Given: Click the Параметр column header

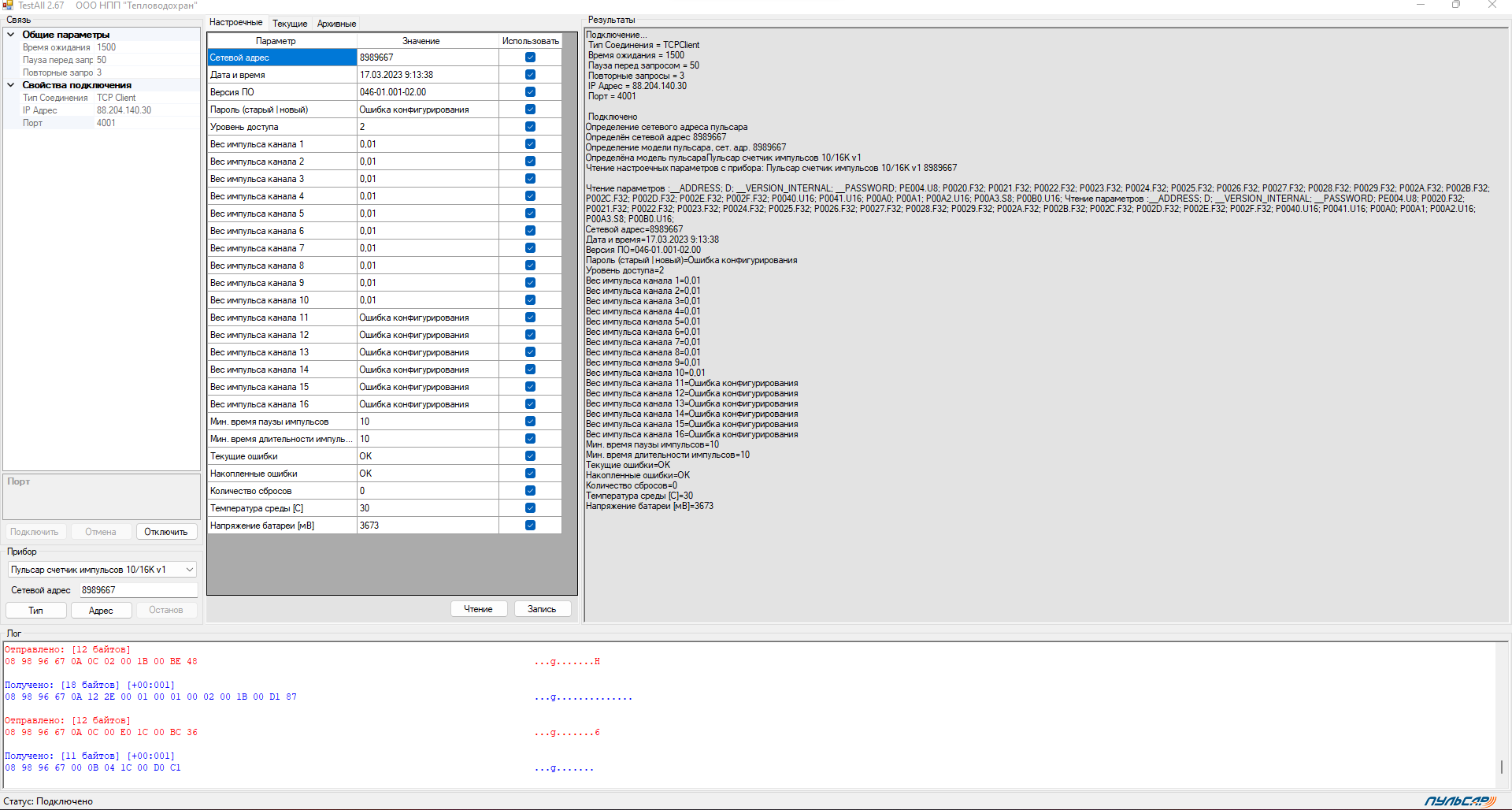Looking at the screenshot, I should 282,41.
